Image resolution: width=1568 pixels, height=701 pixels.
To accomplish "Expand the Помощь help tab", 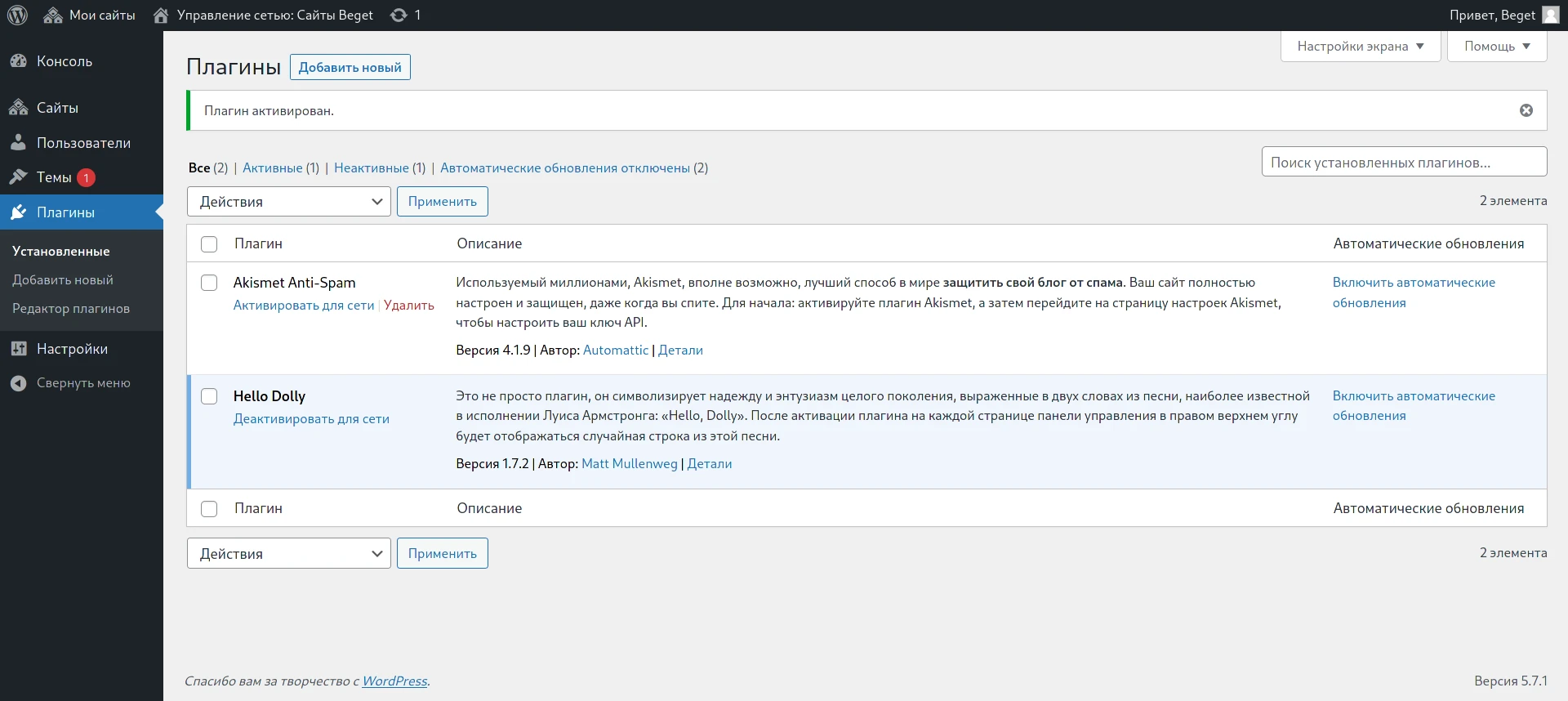I will (1496, 47).
